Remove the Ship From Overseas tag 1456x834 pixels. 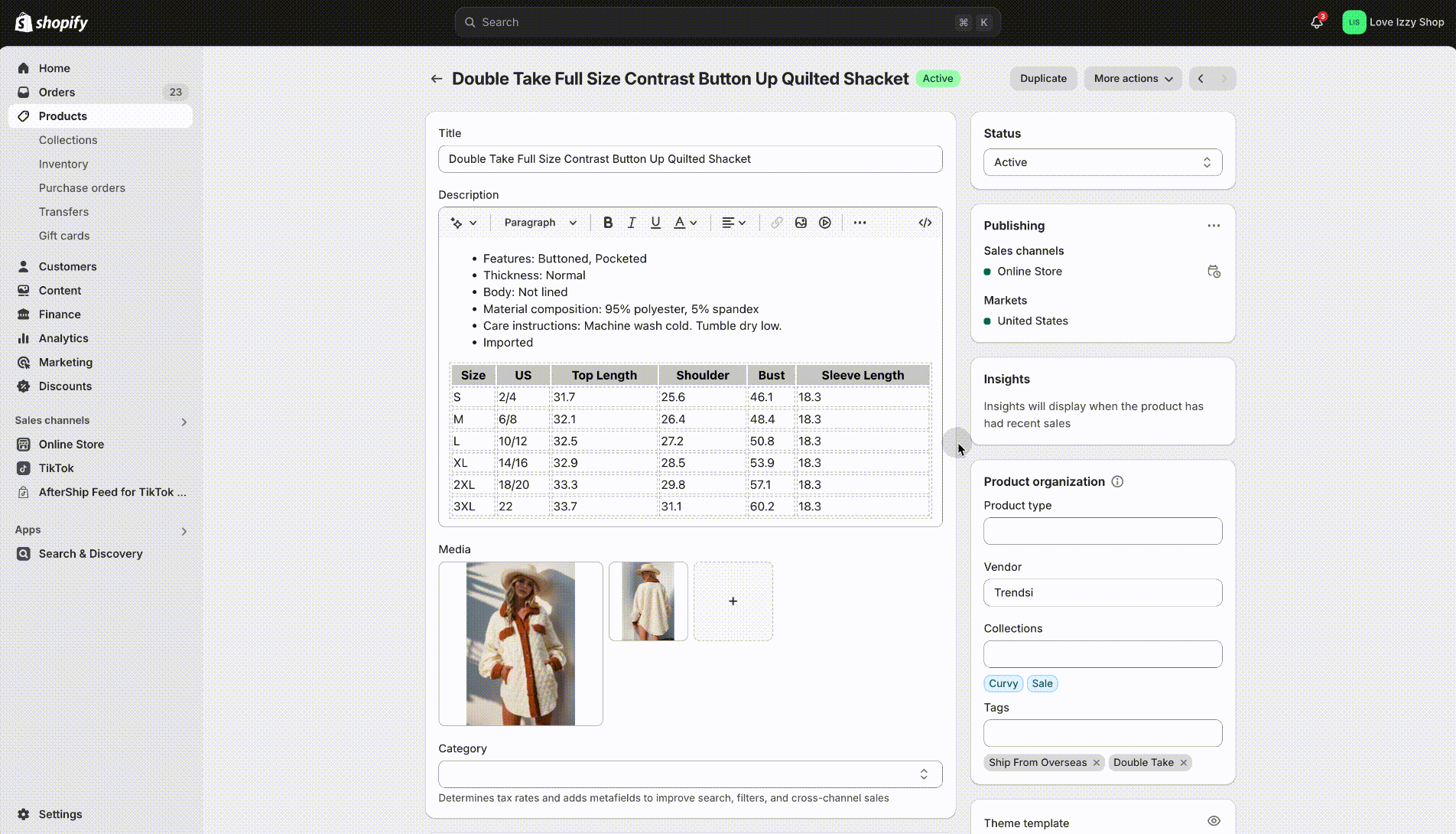[1097, 763]
